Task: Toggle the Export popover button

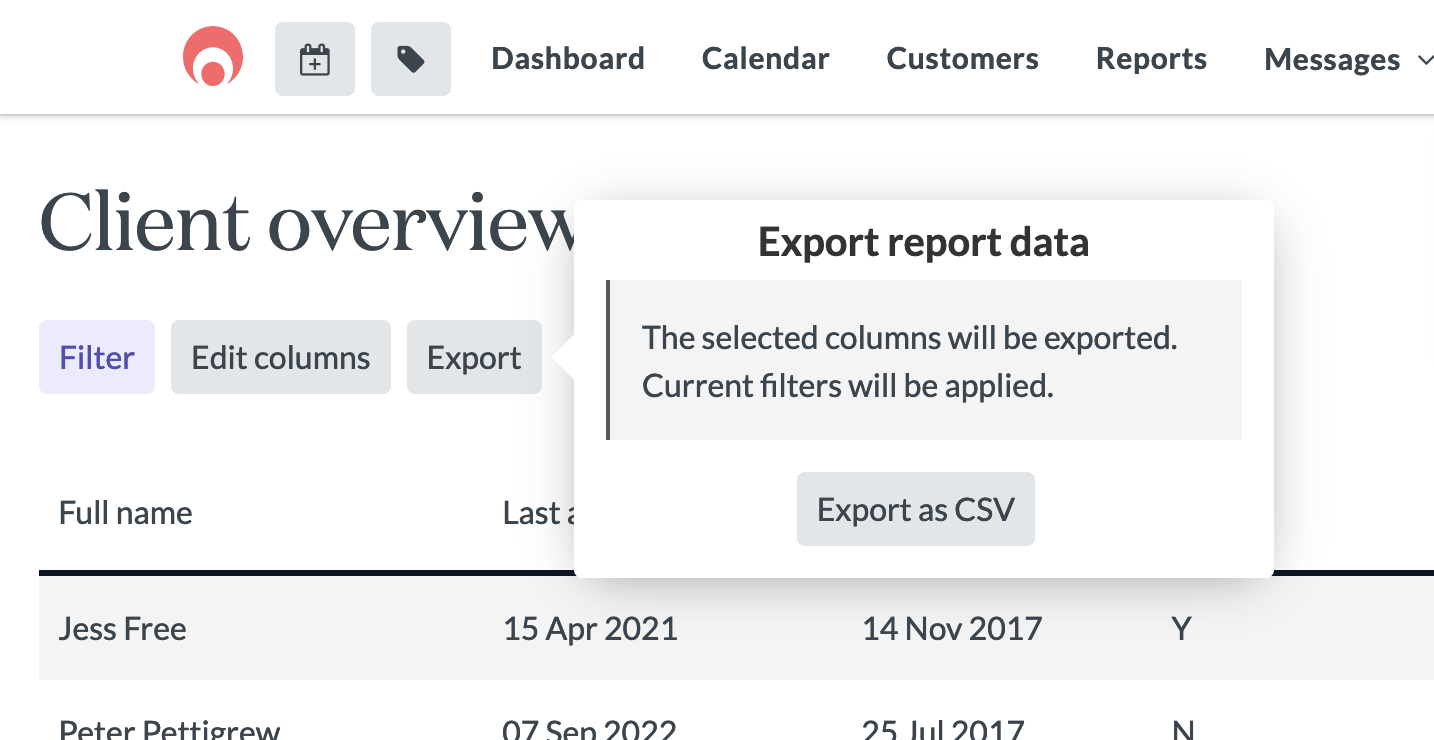Action: [474, 357]
